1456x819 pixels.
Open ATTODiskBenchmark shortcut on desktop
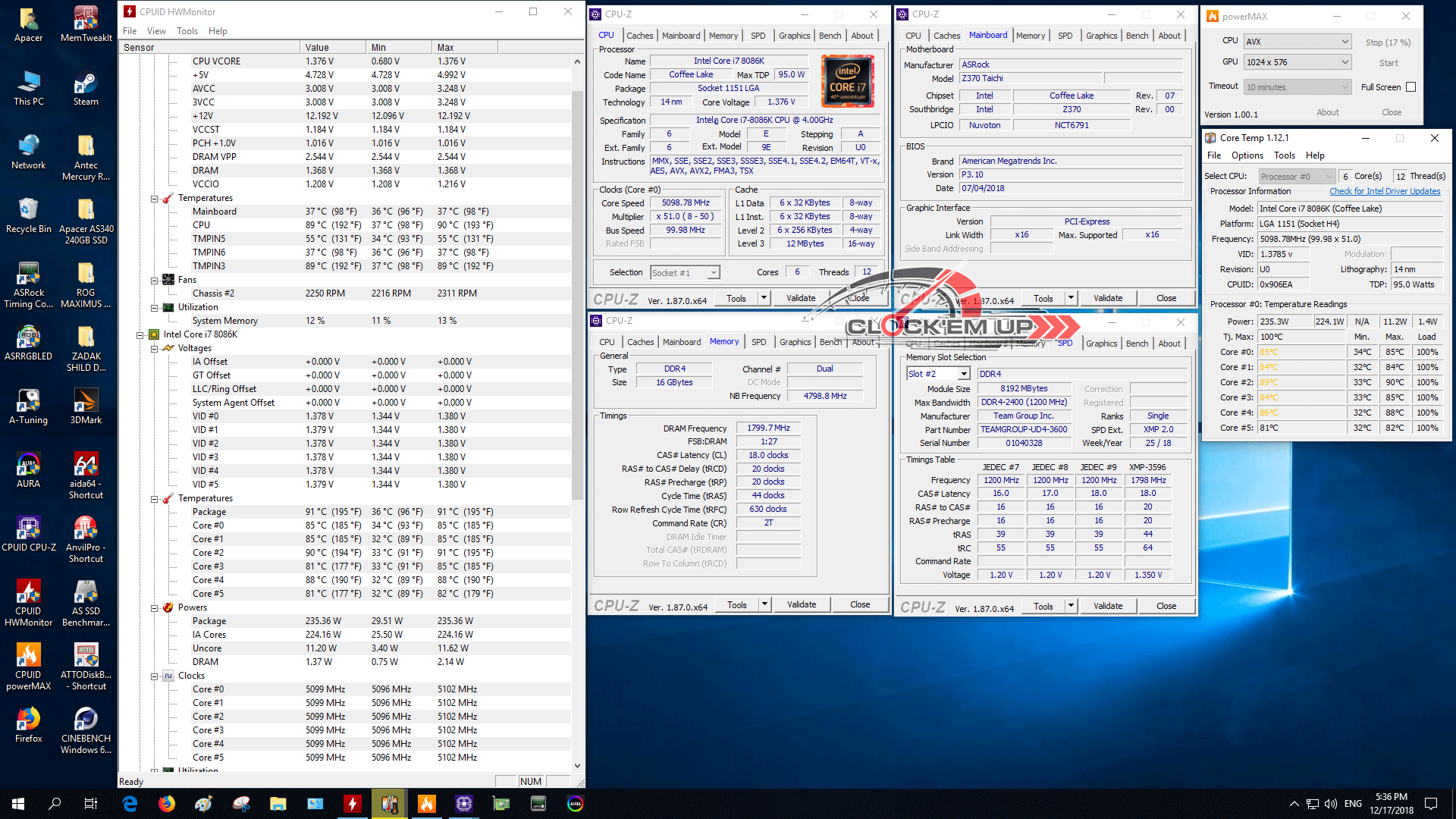click(x=86, y=667)
